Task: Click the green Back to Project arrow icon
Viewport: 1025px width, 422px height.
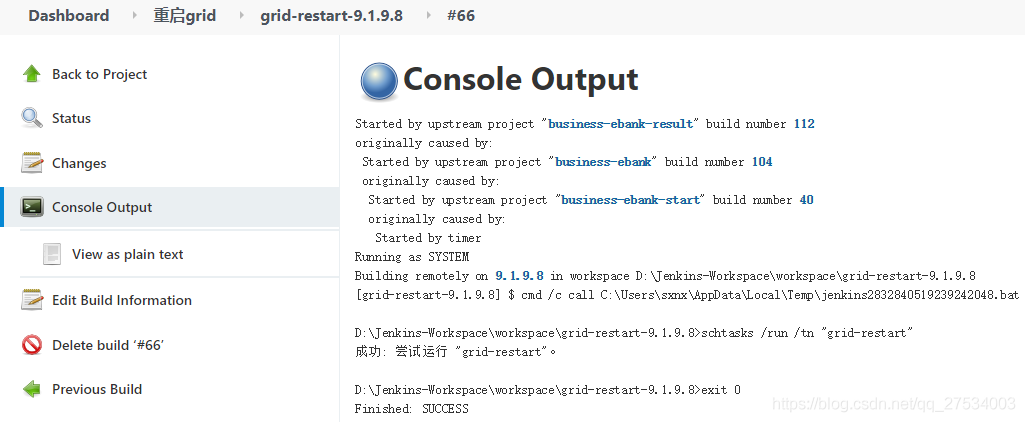Action: click(31, 74)
